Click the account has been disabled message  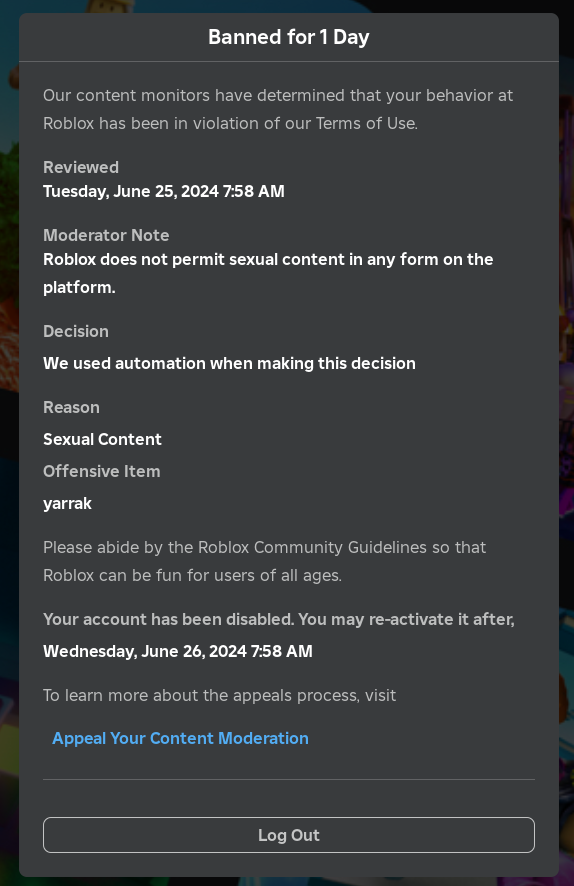tap(279, 619)
